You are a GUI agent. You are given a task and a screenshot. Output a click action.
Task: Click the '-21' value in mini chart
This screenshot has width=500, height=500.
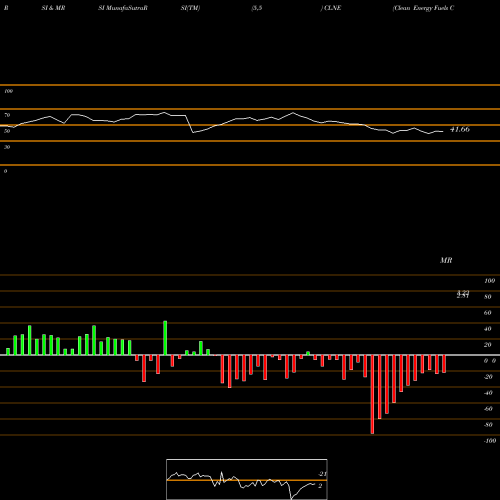pos(323,474)
